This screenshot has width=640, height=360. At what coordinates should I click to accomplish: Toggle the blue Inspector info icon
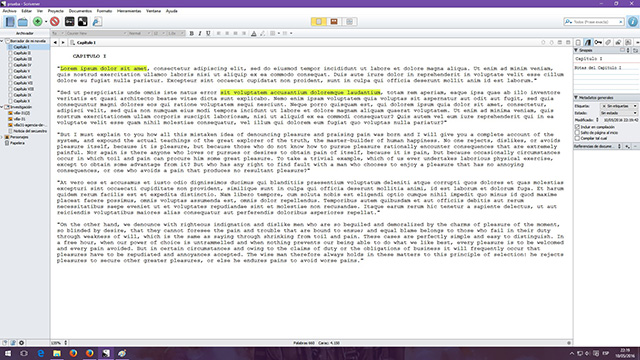(633, 22)
